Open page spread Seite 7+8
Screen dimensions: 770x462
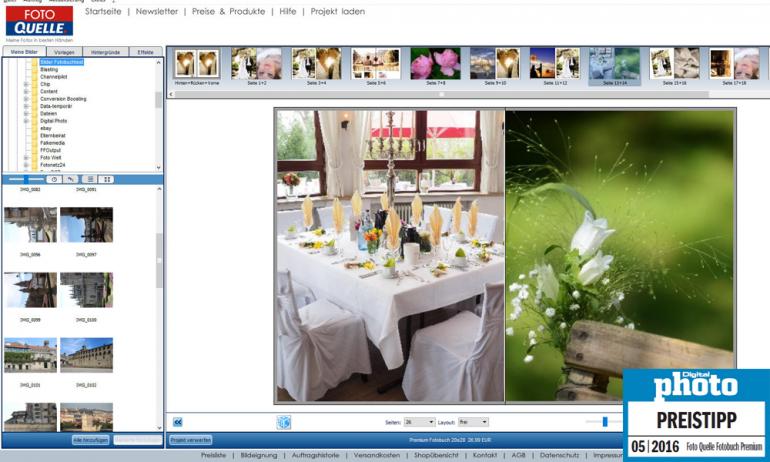[436, 67]
